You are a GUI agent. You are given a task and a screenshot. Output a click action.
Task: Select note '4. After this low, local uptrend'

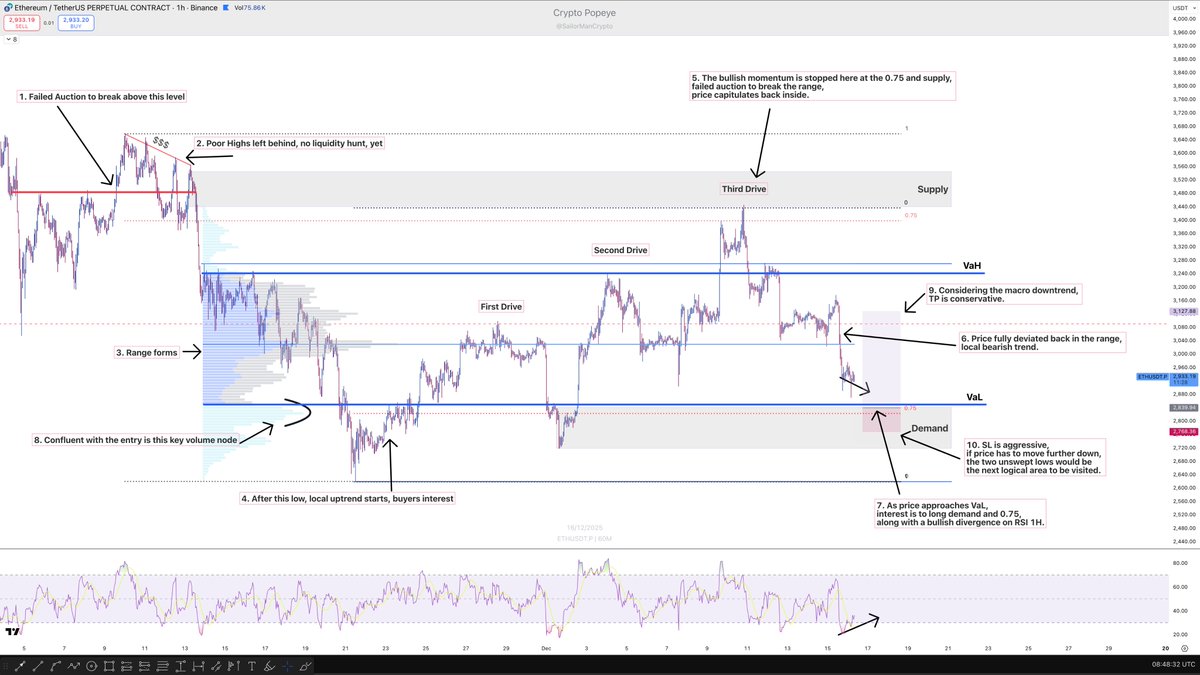[x=349, y=497]
